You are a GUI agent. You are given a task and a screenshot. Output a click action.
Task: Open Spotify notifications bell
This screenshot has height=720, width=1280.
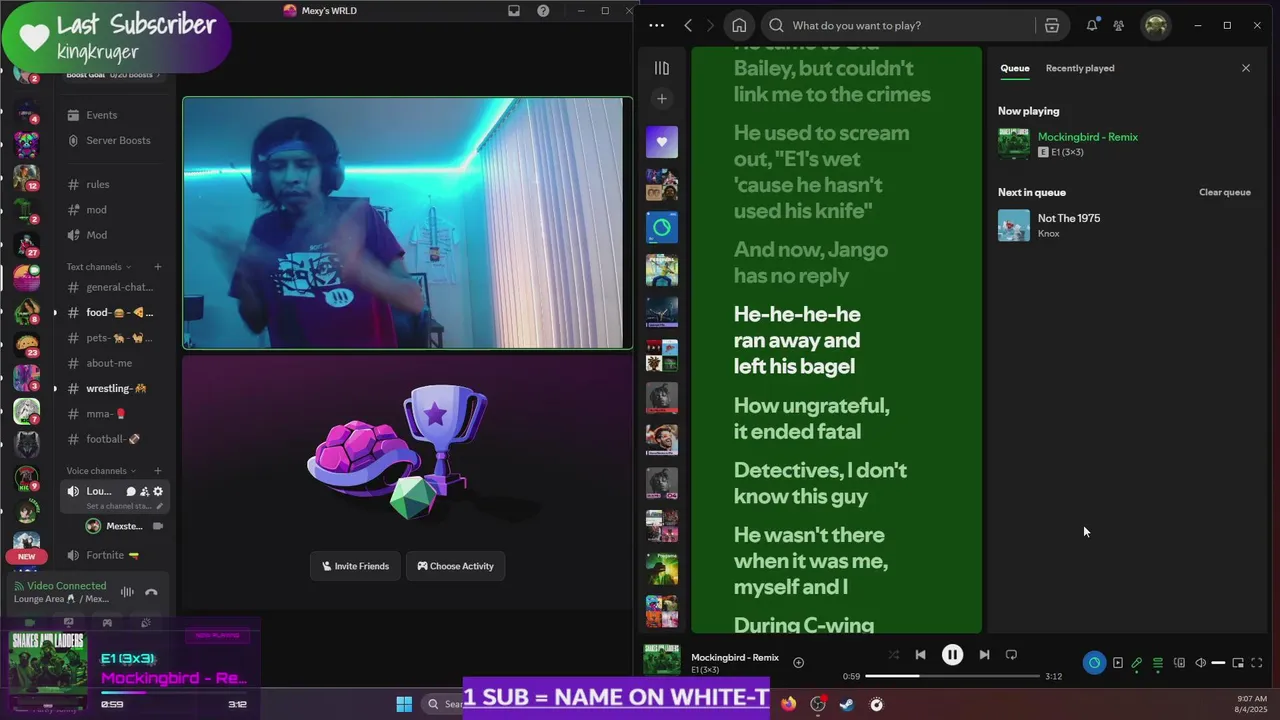pos(1092,25)
